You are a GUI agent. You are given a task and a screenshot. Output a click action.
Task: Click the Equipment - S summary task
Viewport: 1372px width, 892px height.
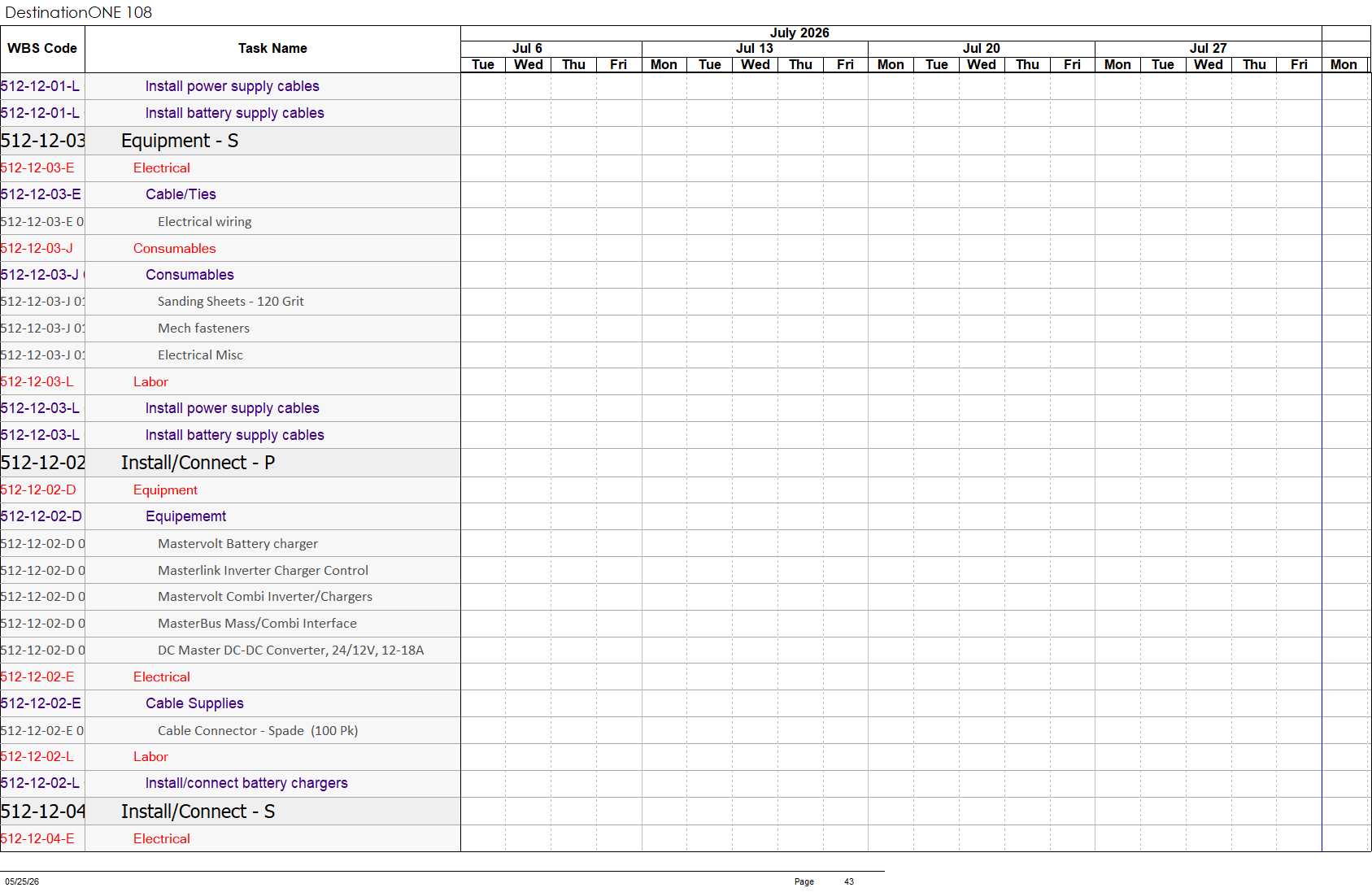point(180,141)
